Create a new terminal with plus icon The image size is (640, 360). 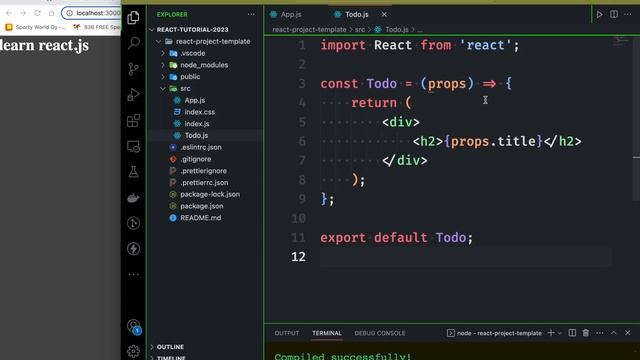coord(551,333)
